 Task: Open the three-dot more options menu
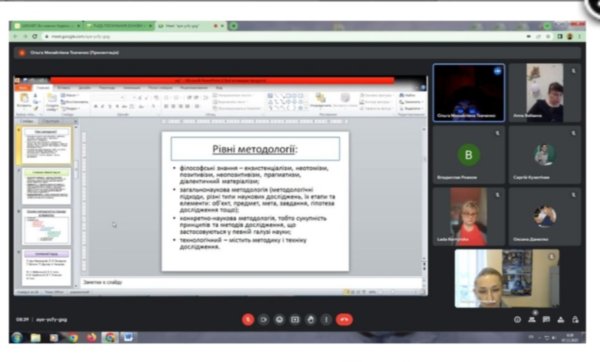326,320
